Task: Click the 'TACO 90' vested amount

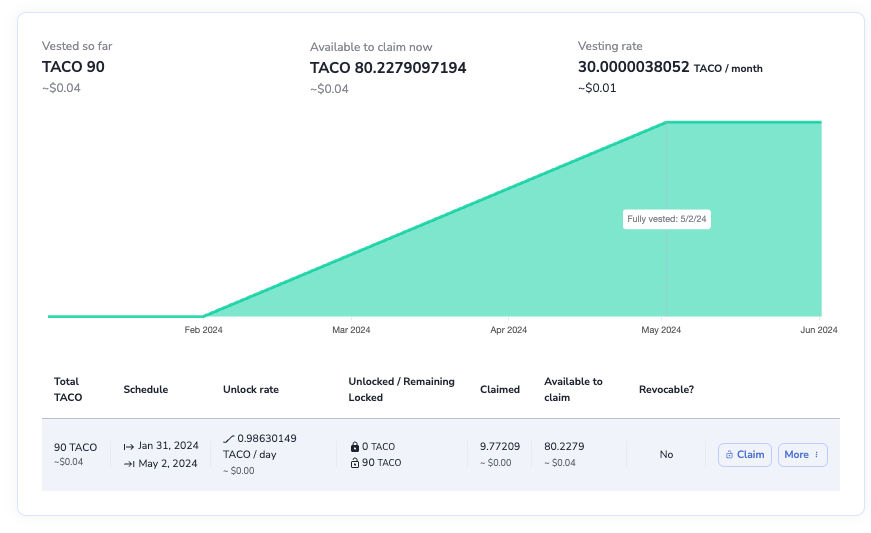Action: tap(73, 67)
